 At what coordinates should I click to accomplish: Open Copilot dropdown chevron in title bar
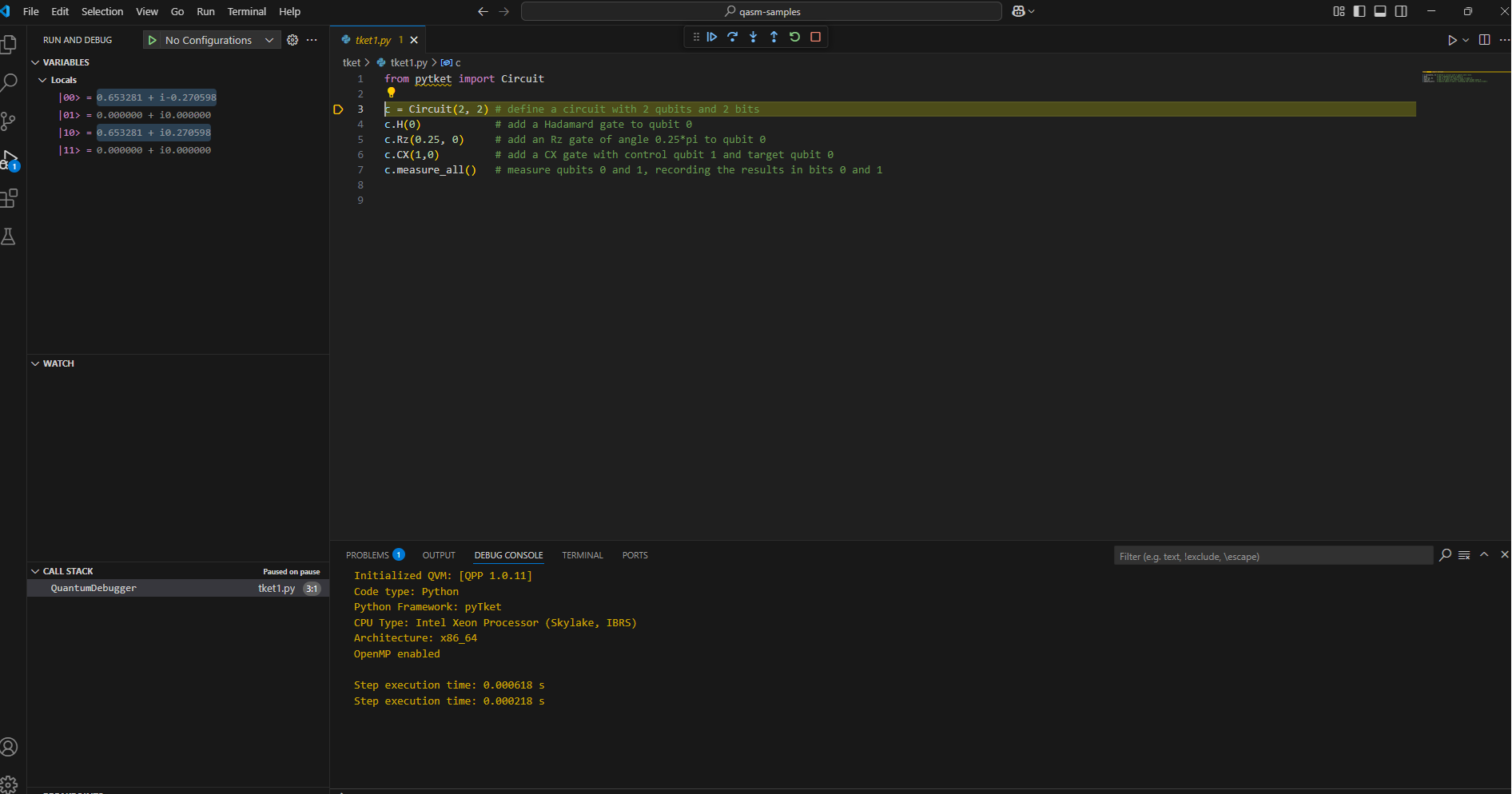point(1032,11)
